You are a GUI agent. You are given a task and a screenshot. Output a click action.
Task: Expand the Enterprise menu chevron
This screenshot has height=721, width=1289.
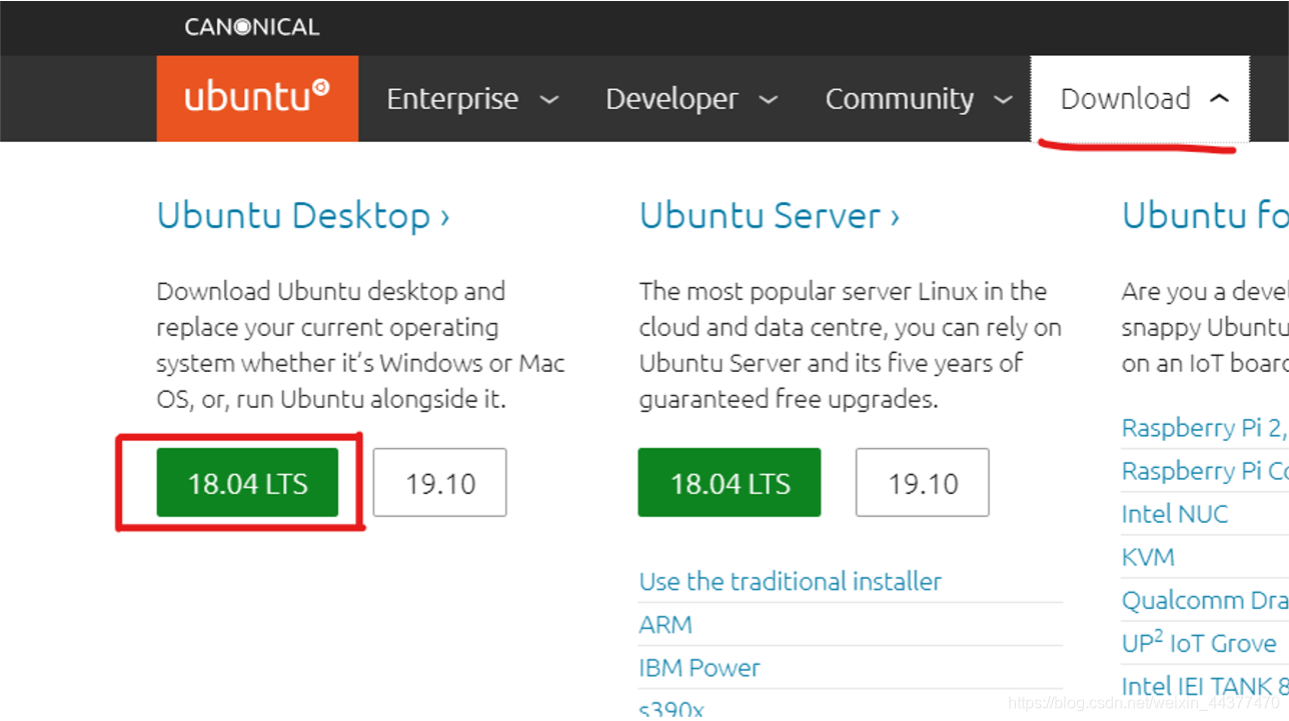549,100
